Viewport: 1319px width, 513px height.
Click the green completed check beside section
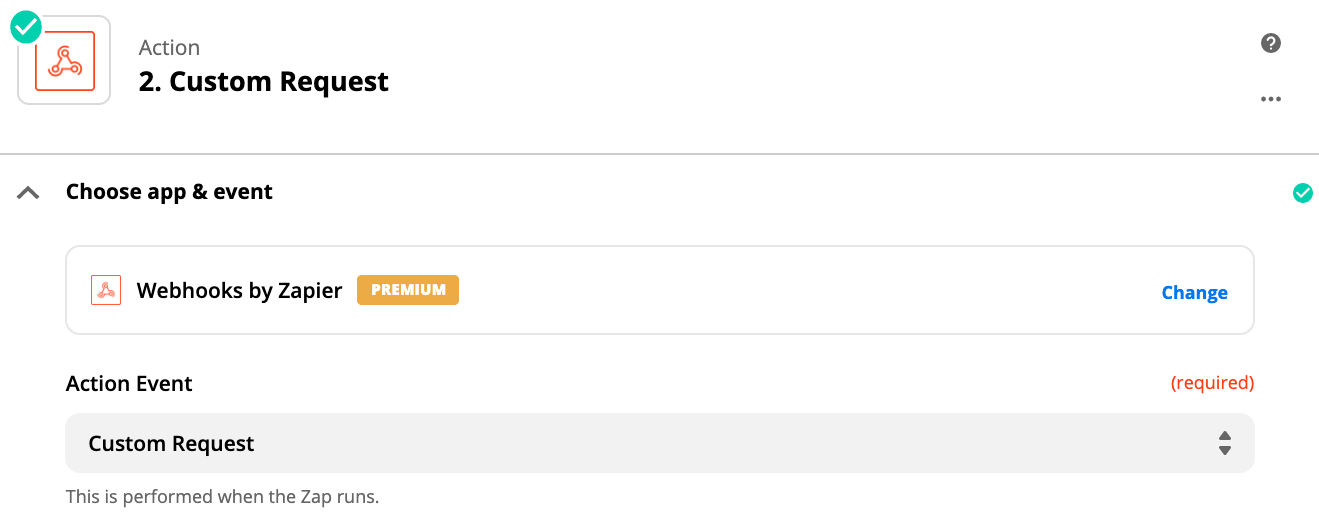[1302, 193]
